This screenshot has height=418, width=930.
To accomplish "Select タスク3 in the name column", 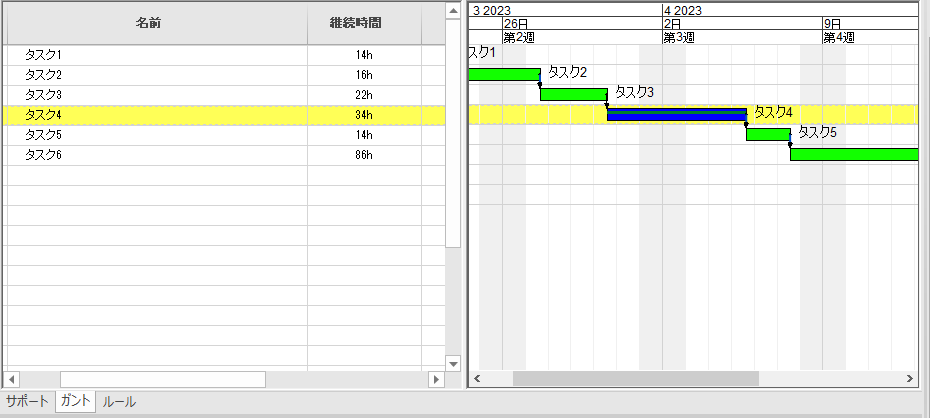I will 43,95.
